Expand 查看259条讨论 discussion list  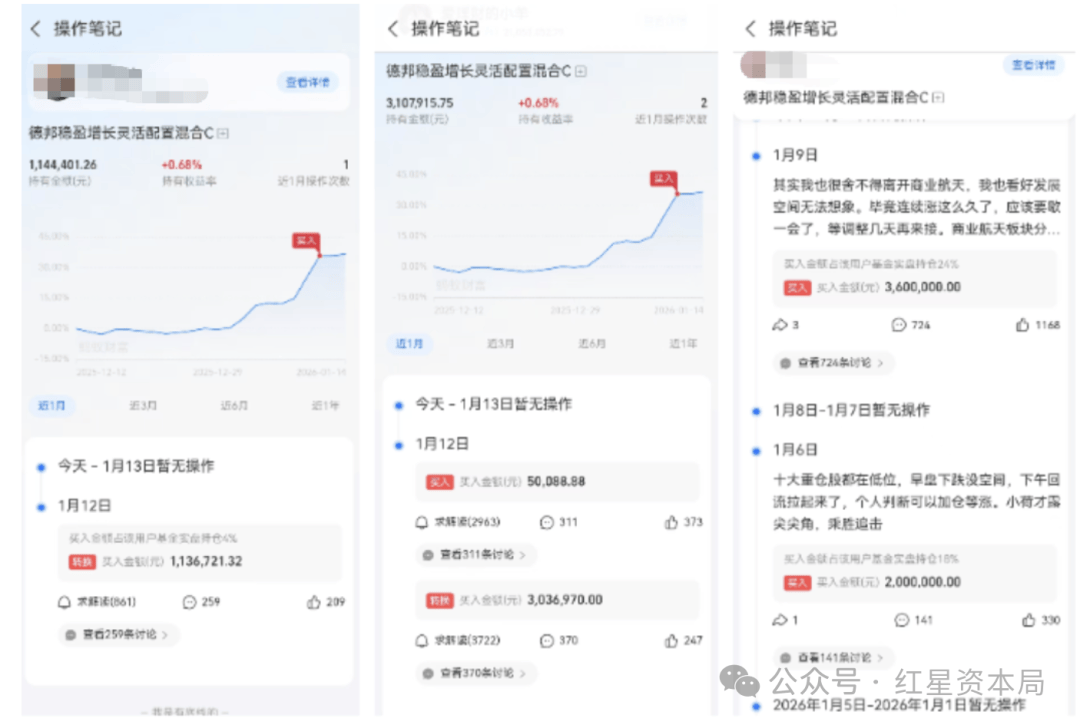(118, 634)
